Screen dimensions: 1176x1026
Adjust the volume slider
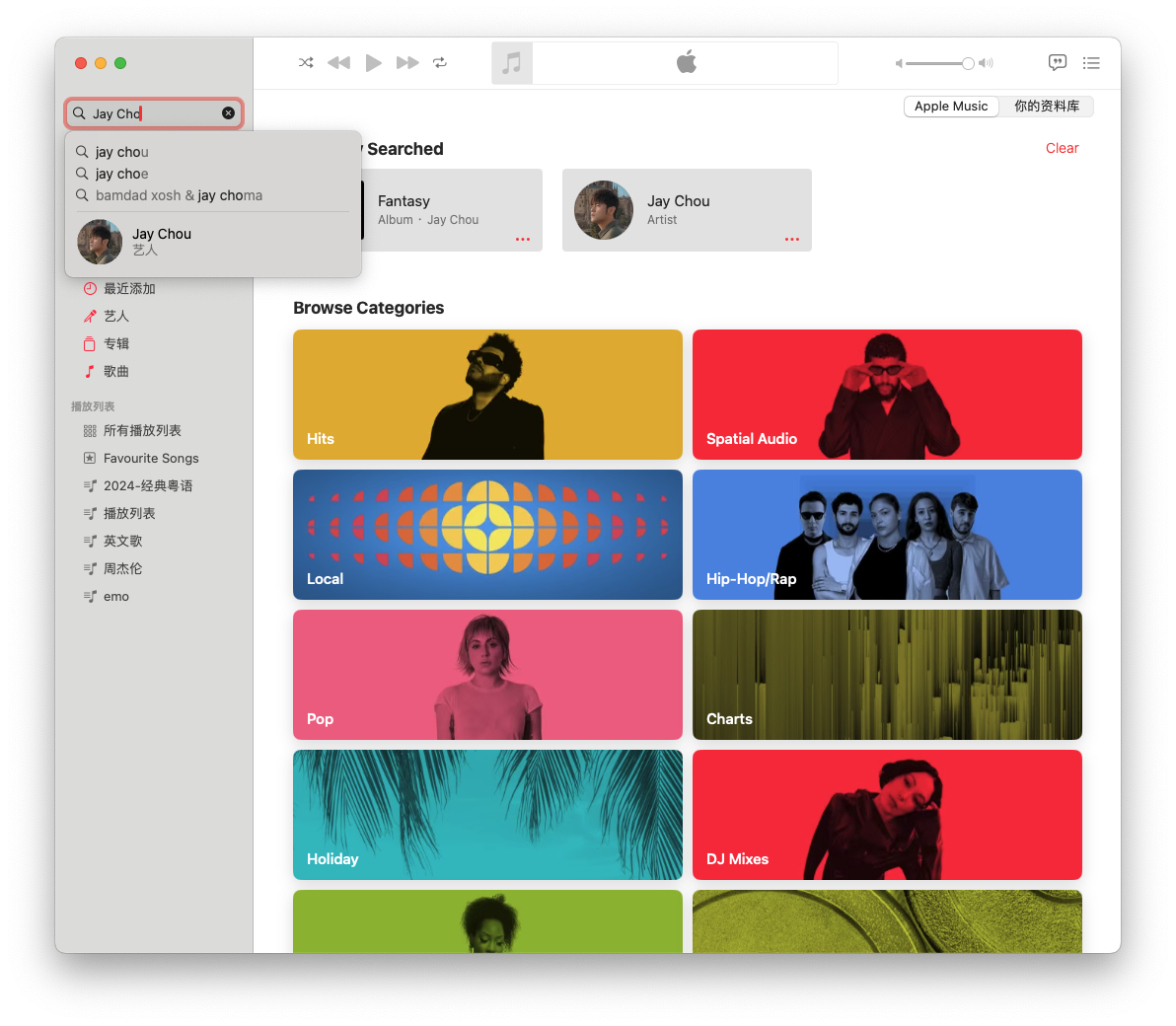[x=967, y=63]
